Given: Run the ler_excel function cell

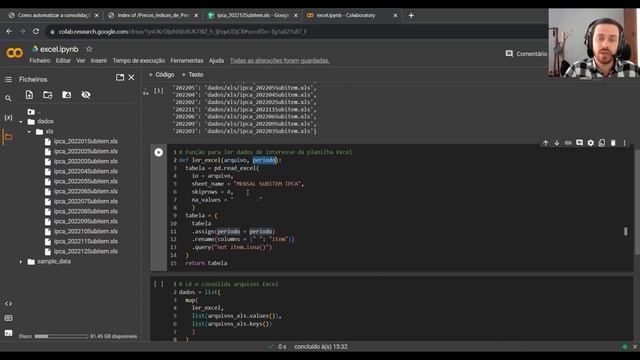Looking at the screenshot, I should [x=158, y=152].
